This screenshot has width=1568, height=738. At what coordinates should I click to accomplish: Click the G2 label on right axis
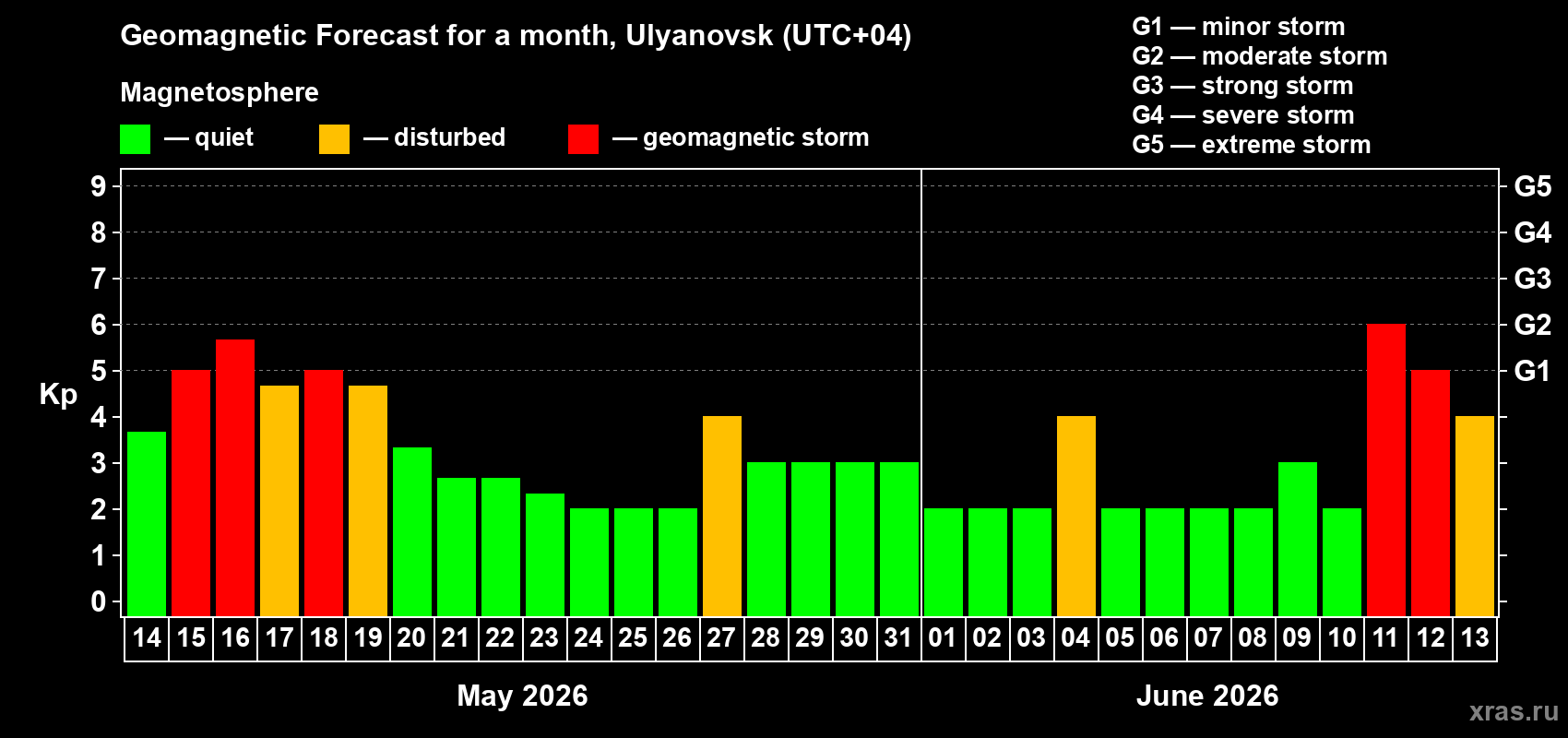coord(1533,325)
